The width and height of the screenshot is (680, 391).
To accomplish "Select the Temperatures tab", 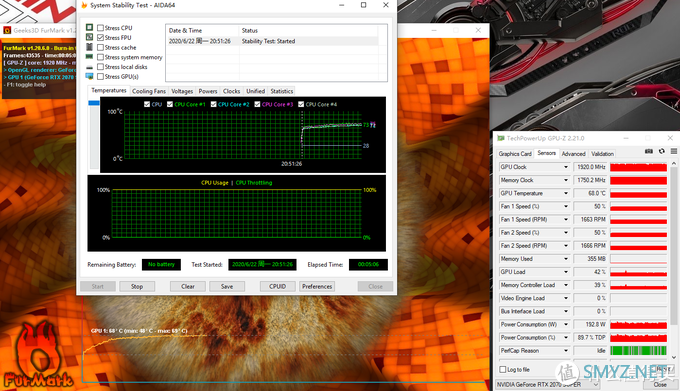I will pos(109,90).
